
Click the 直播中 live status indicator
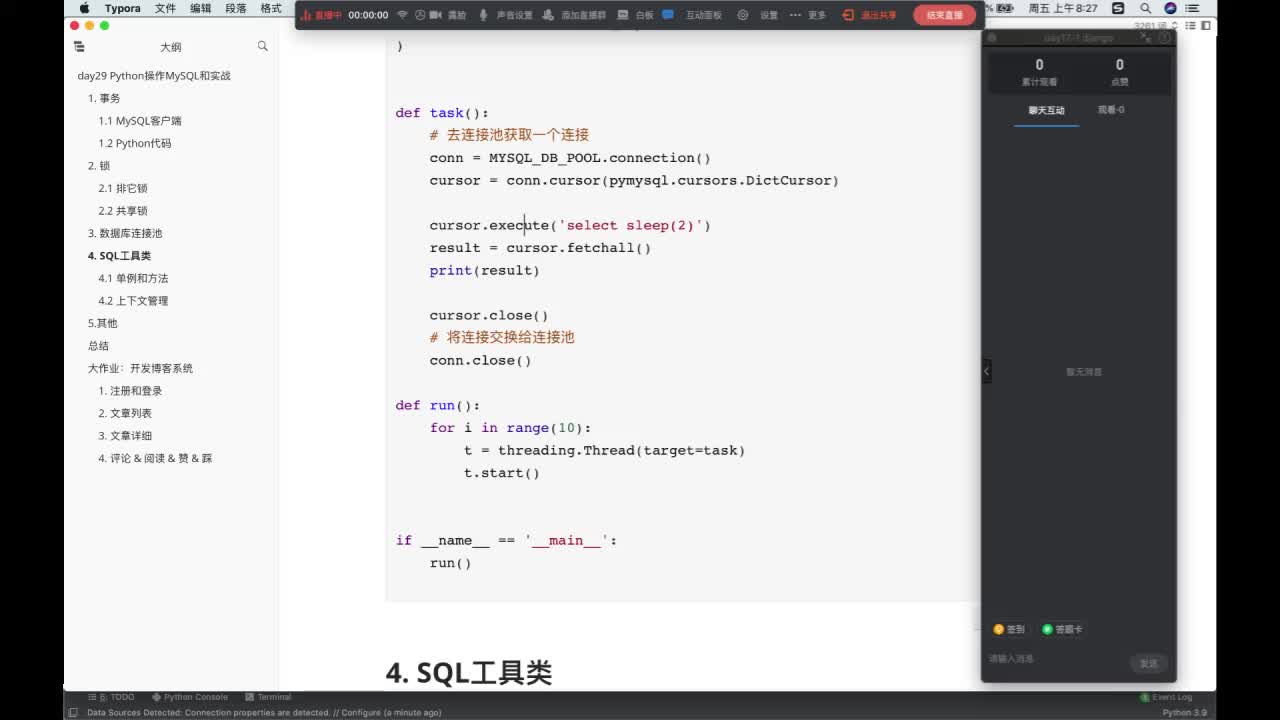tap(323, 15)
